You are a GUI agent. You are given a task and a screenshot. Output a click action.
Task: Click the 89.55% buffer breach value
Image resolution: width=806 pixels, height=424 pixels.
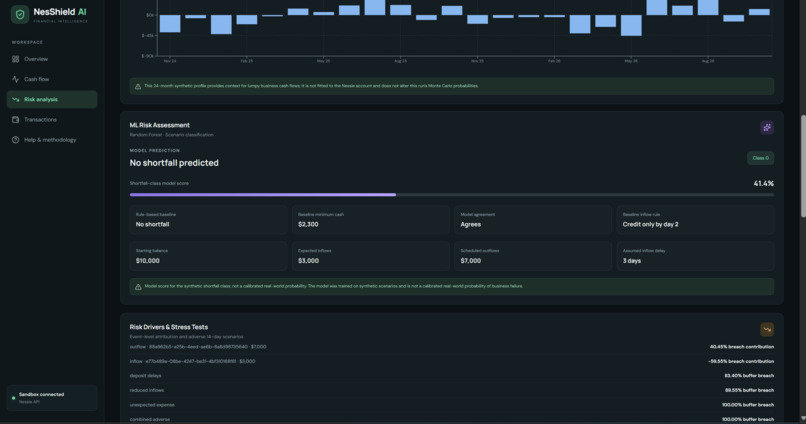(749, 390)
